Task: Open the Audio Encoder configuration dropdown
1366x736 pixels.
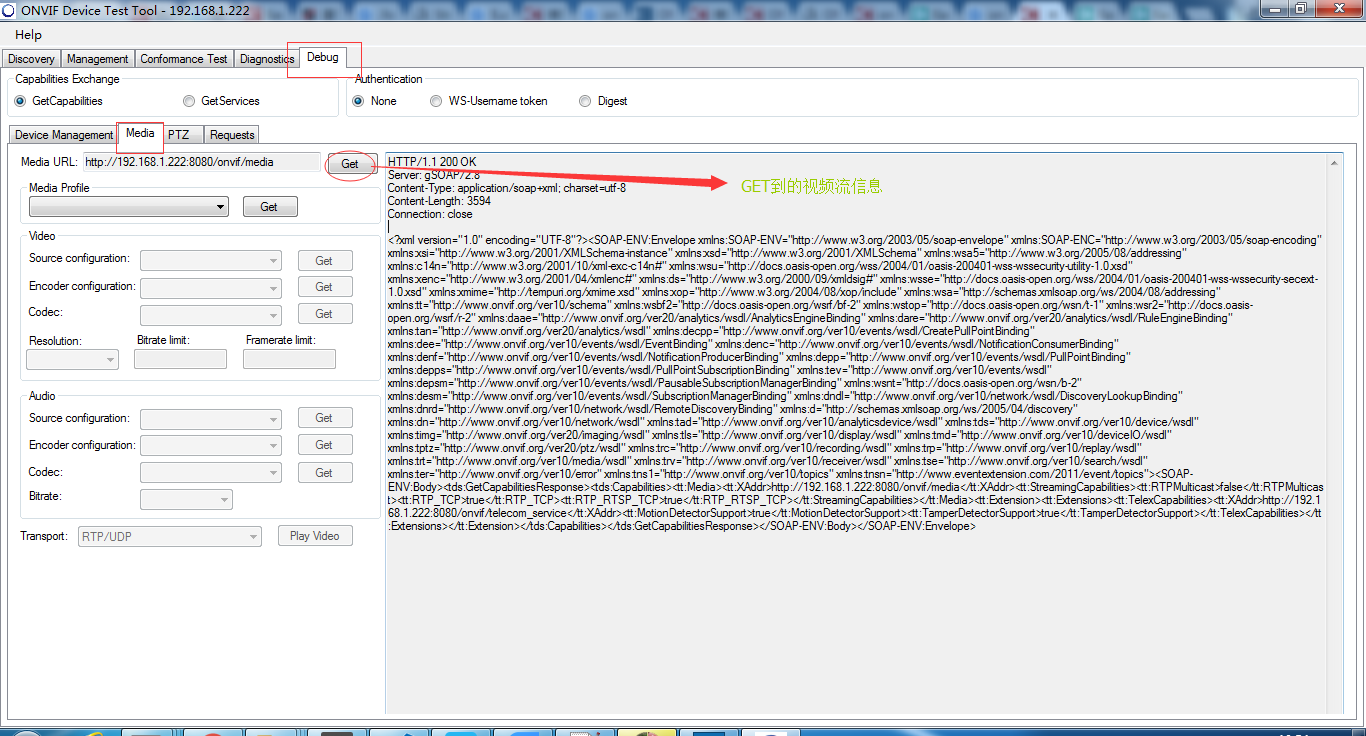Action: (x=211, y=446)
